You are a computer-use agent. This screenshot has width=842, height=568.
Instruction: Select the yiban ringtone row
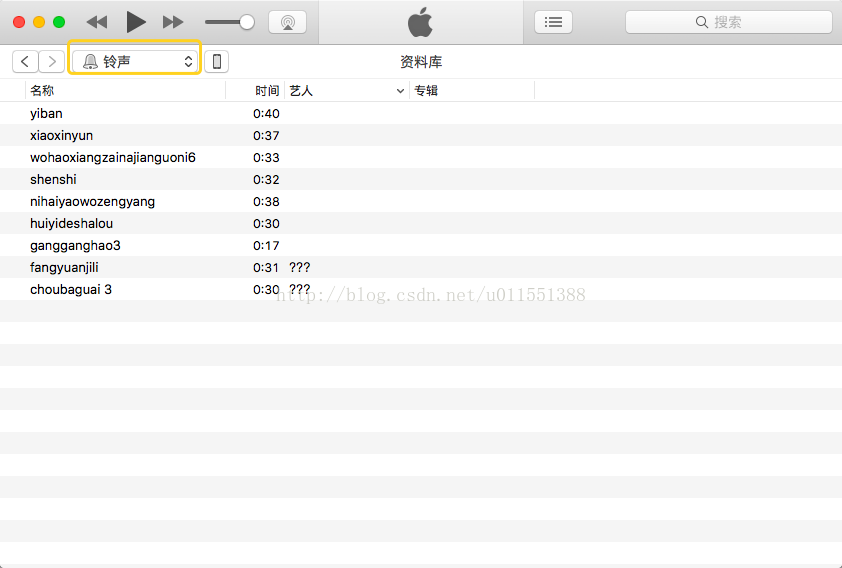coord(421,113)
